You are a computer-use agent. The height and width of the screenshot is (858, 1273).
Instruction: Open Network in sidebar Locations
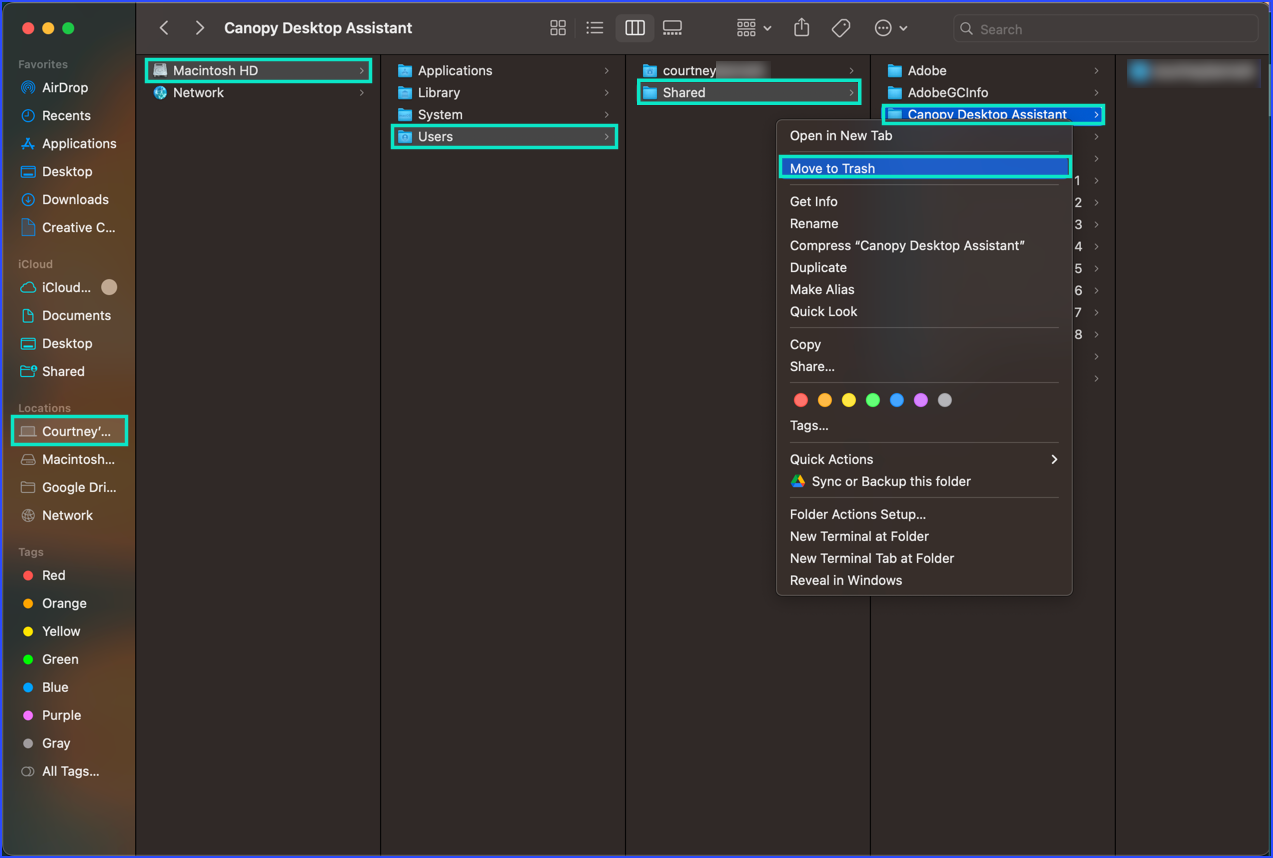(x=67, y=516)
